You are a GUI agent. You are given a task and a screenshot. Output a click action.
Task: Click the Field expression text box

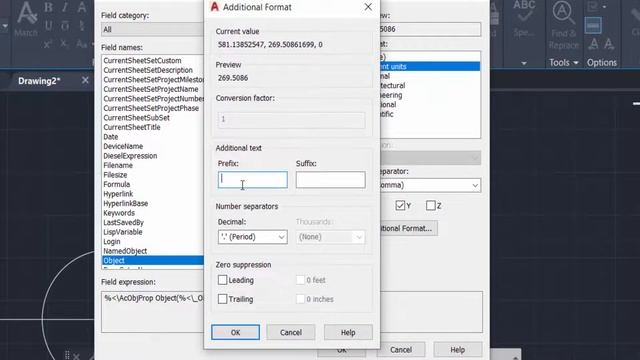coord(152,312)
